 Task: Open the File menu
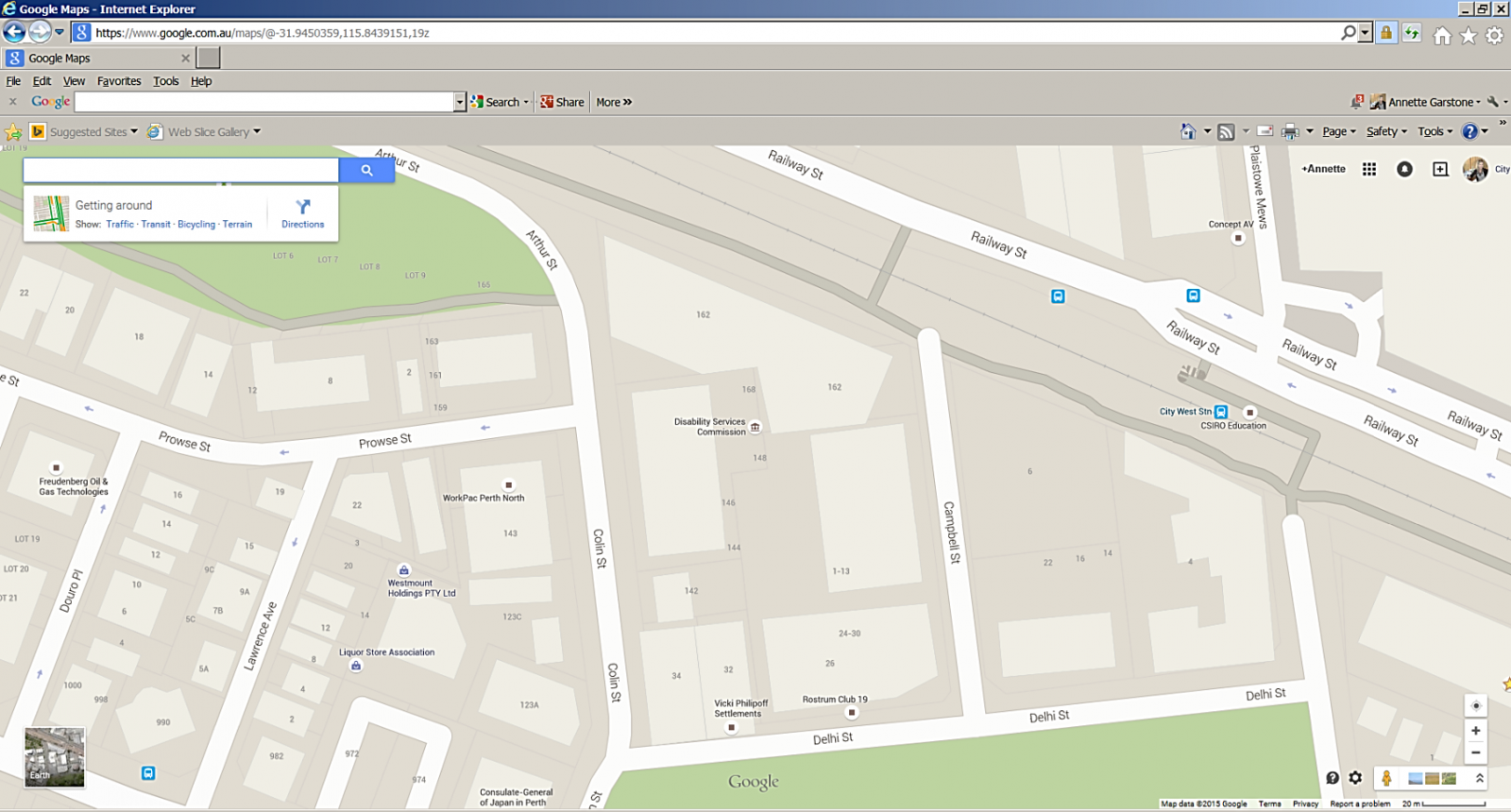pos(13,81)
